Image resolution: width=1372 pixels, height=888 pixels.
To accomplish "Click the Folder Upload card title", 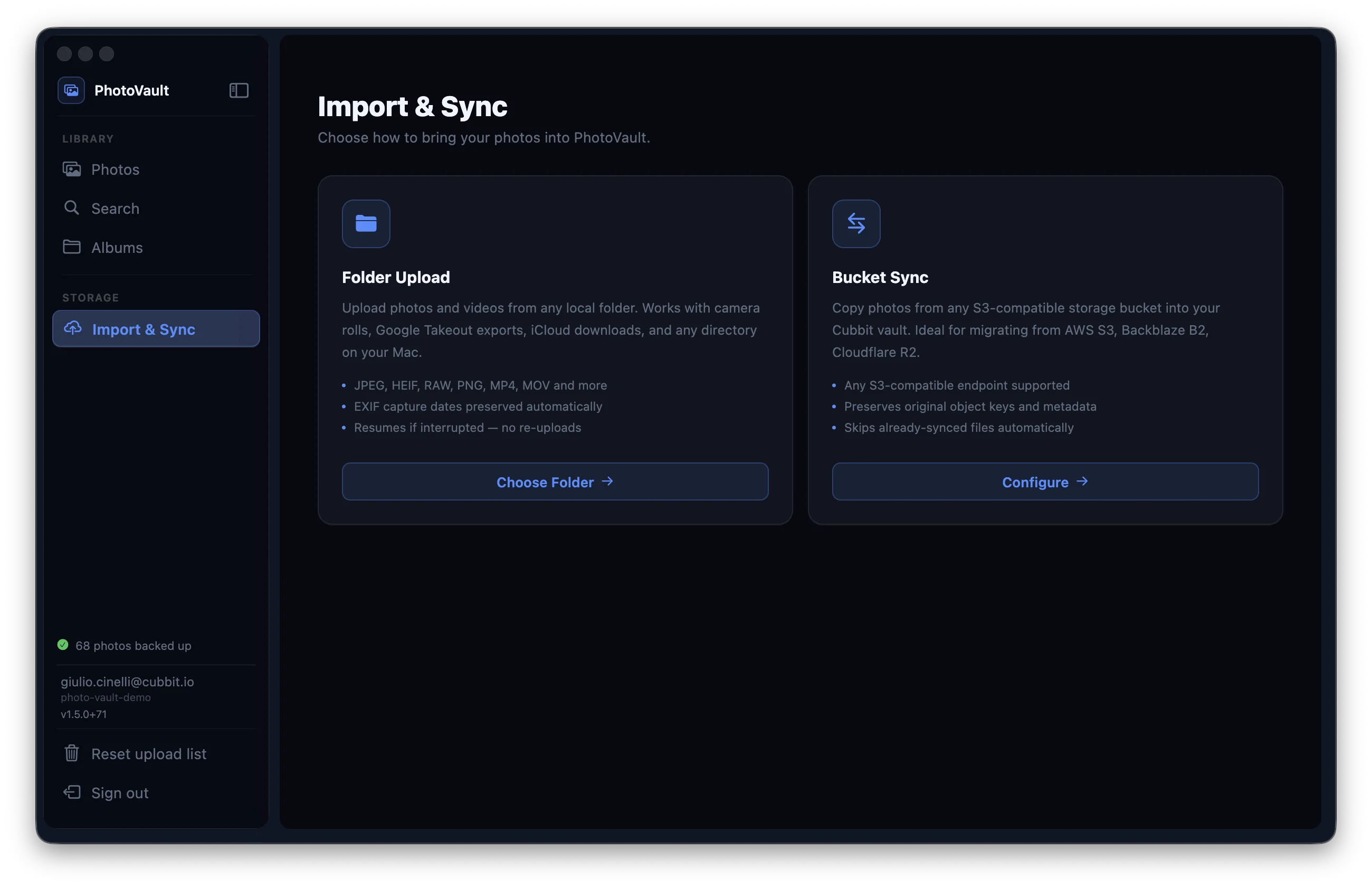I will [x=396, y=277].
